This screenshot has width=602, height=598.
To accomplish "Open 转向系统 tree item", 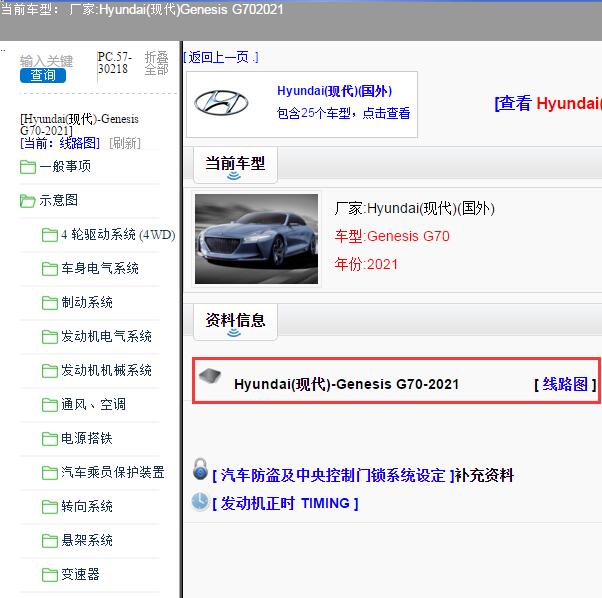I will coord(87,507).
